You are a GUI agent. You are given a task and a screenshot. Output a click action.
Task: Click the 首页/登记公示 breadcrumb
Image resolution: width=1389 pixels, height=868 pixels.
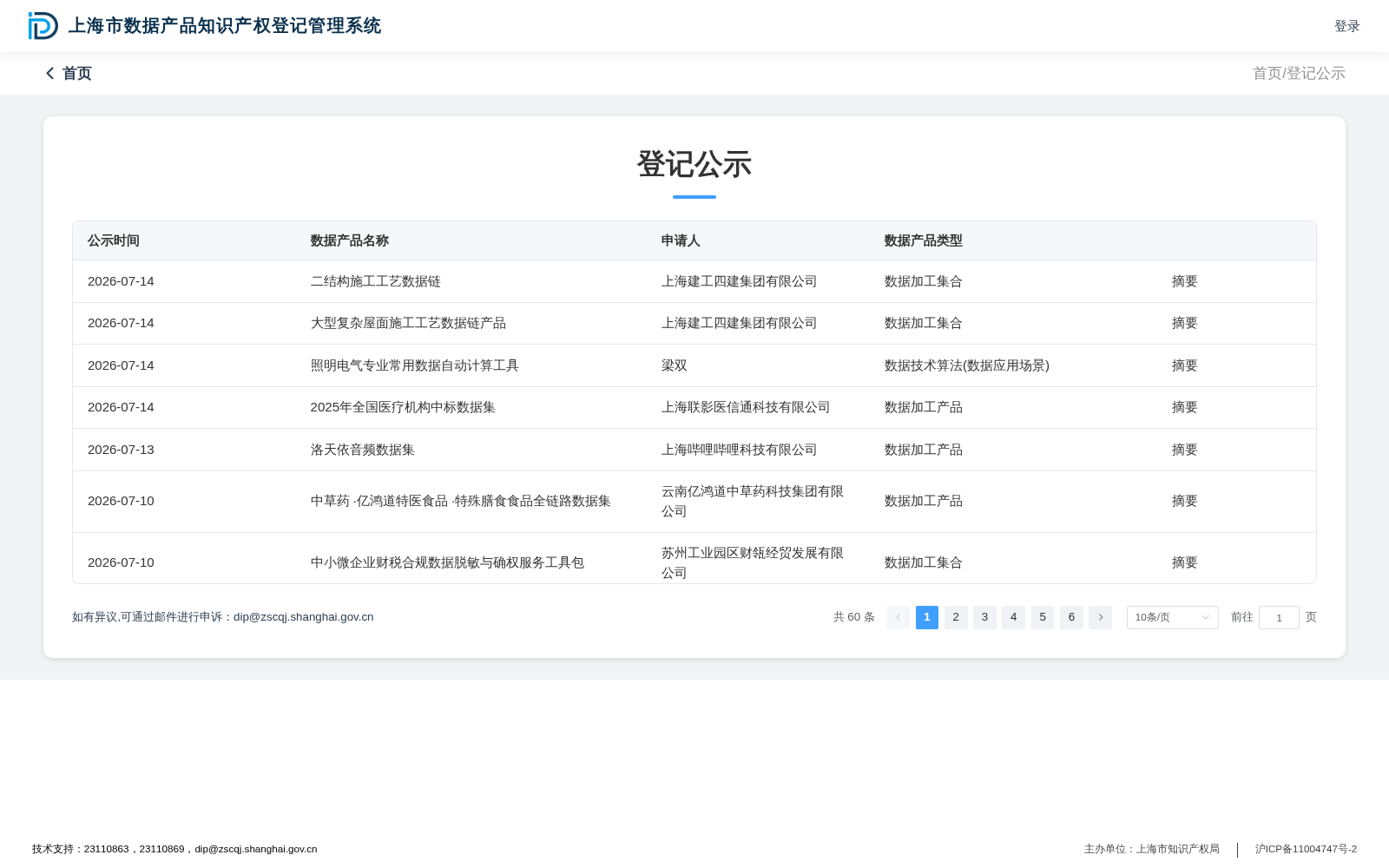[x=1299, y=74]
